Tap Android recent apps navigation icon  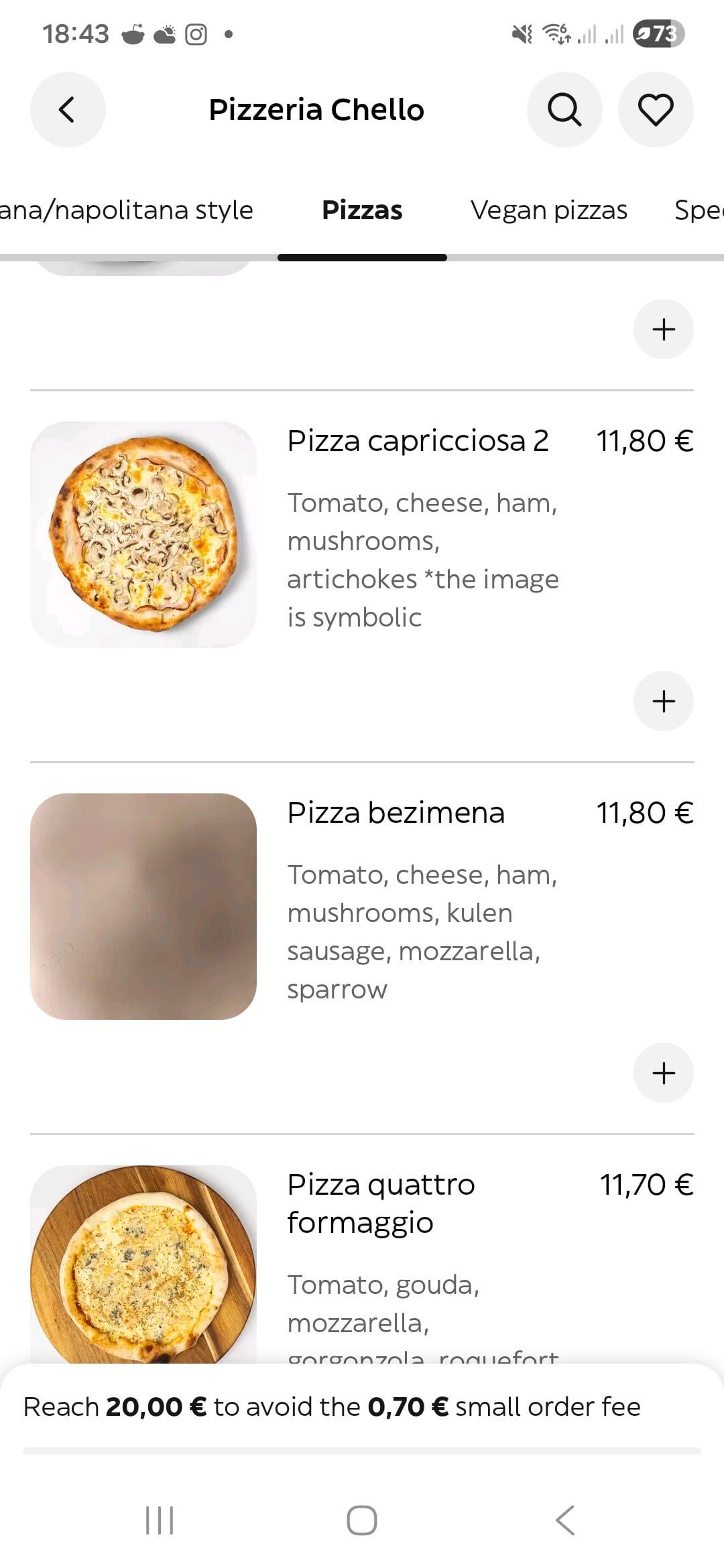coord(160,1520)
